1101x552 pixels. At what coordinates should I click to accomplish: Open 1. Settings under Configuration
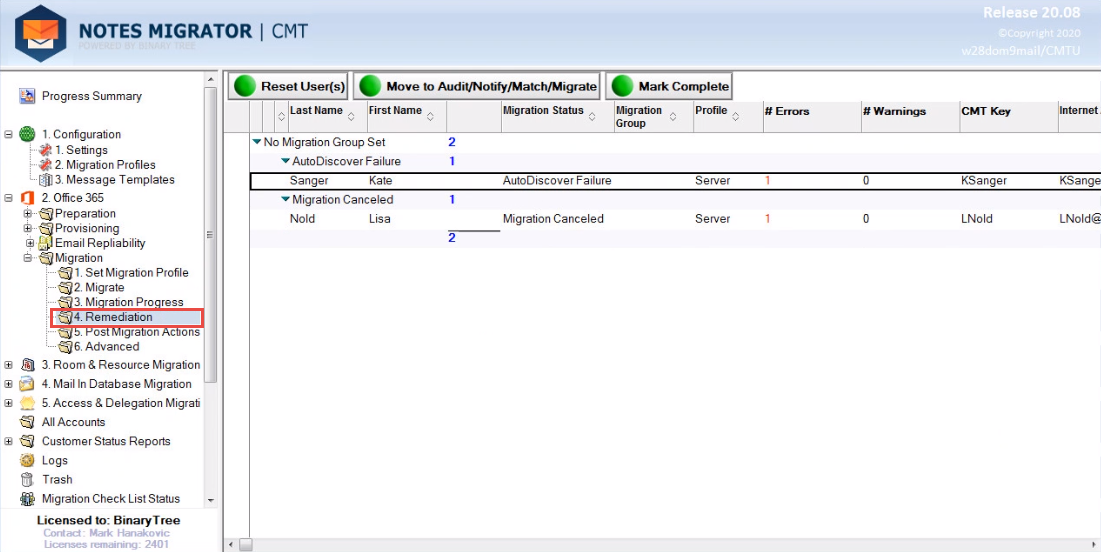[x=81, y=150]
